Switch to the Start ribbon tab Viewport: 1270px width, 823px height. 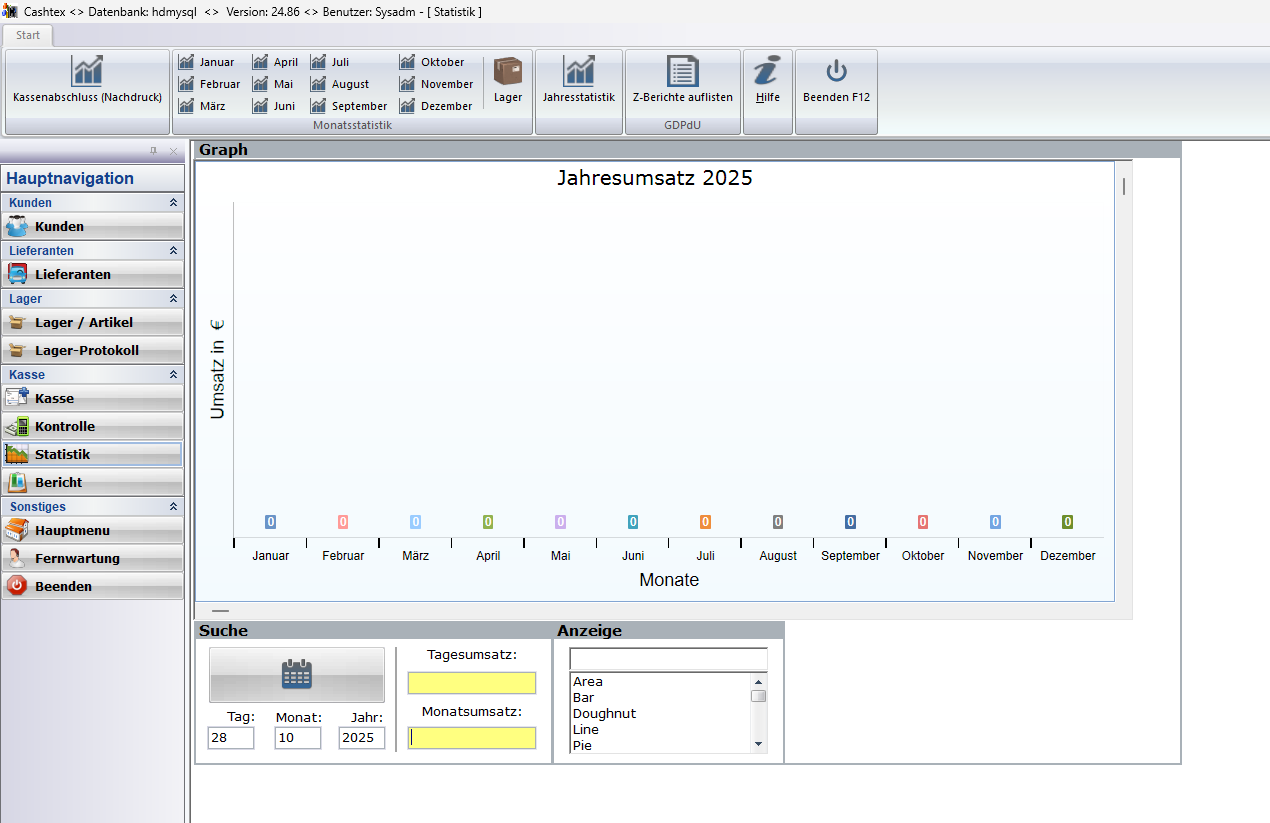[x=28, y=35]
